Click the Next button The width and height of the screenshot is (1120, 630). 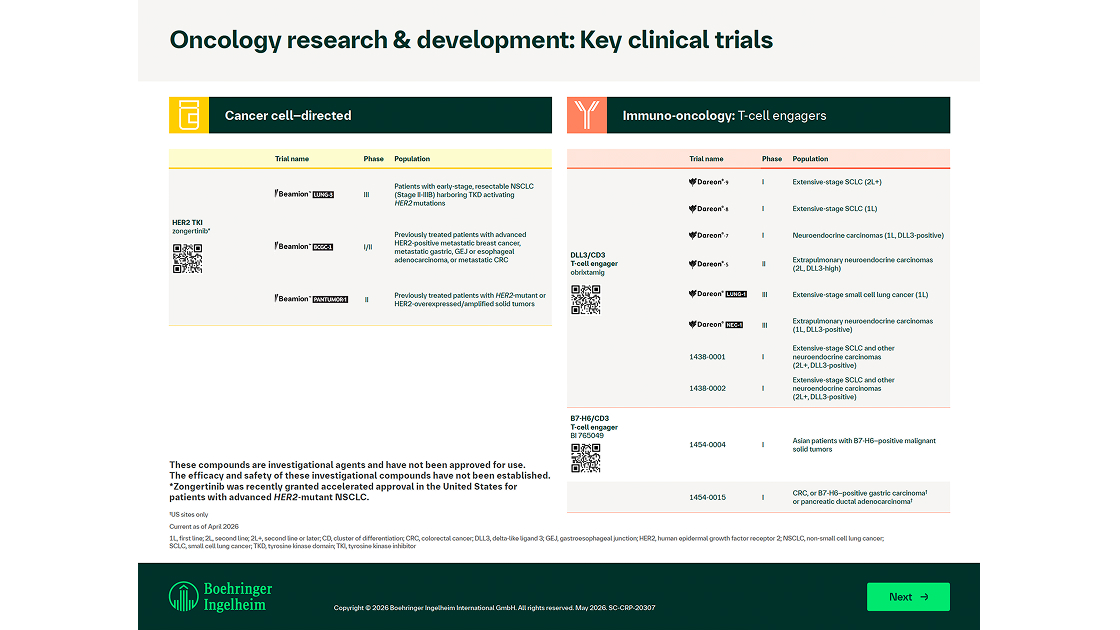pyautogui.click(x=908, y=596)
